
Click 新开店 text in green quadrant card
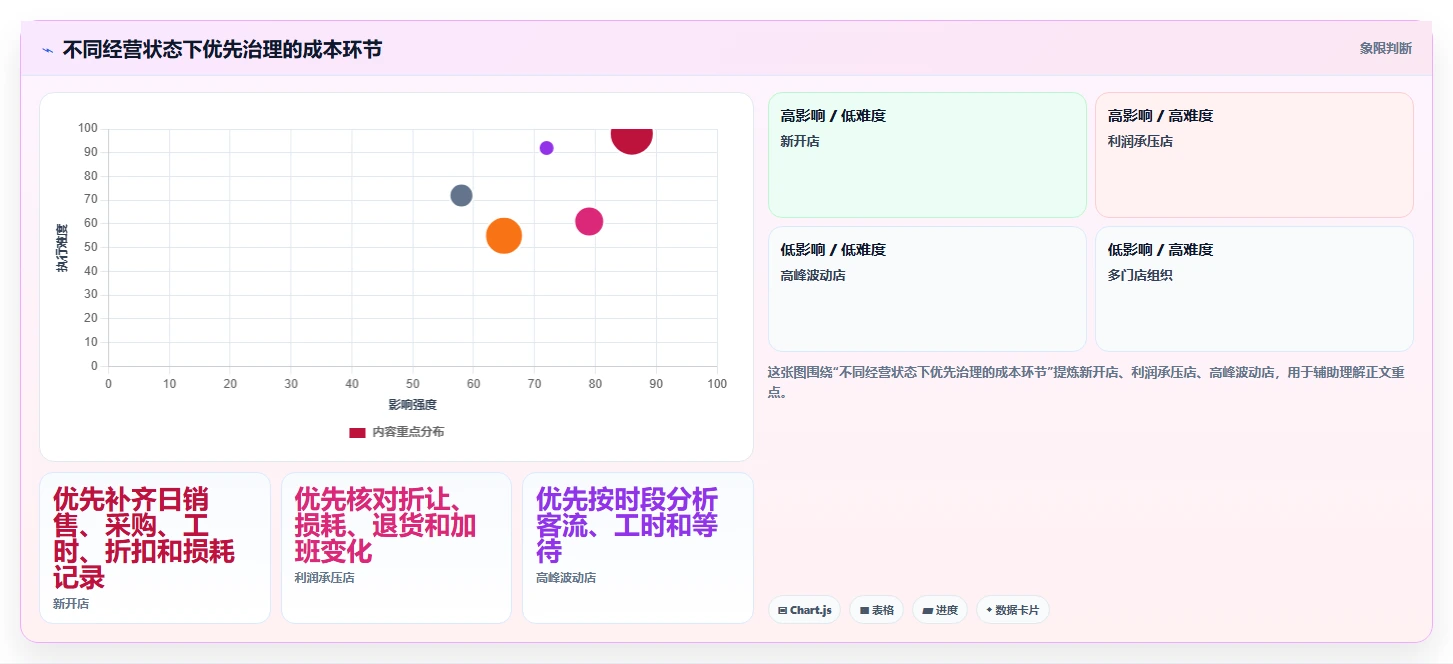click(800, 142)
